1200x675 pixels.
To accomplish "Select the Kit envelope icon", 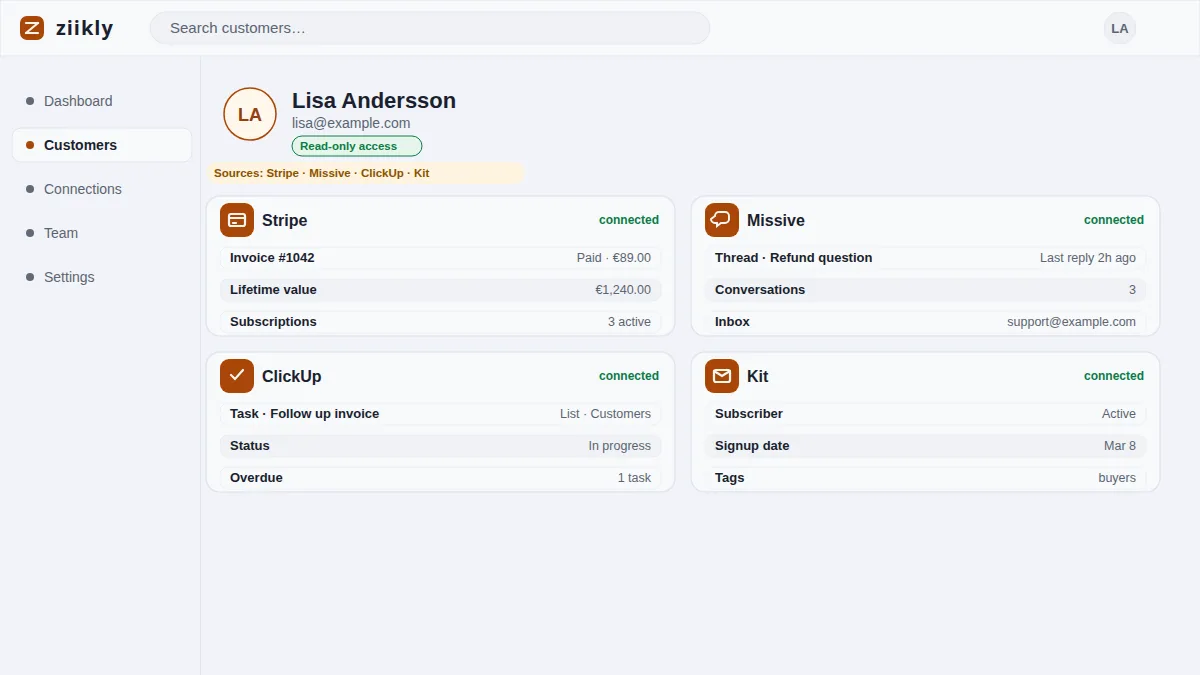I will coord(722,376).
